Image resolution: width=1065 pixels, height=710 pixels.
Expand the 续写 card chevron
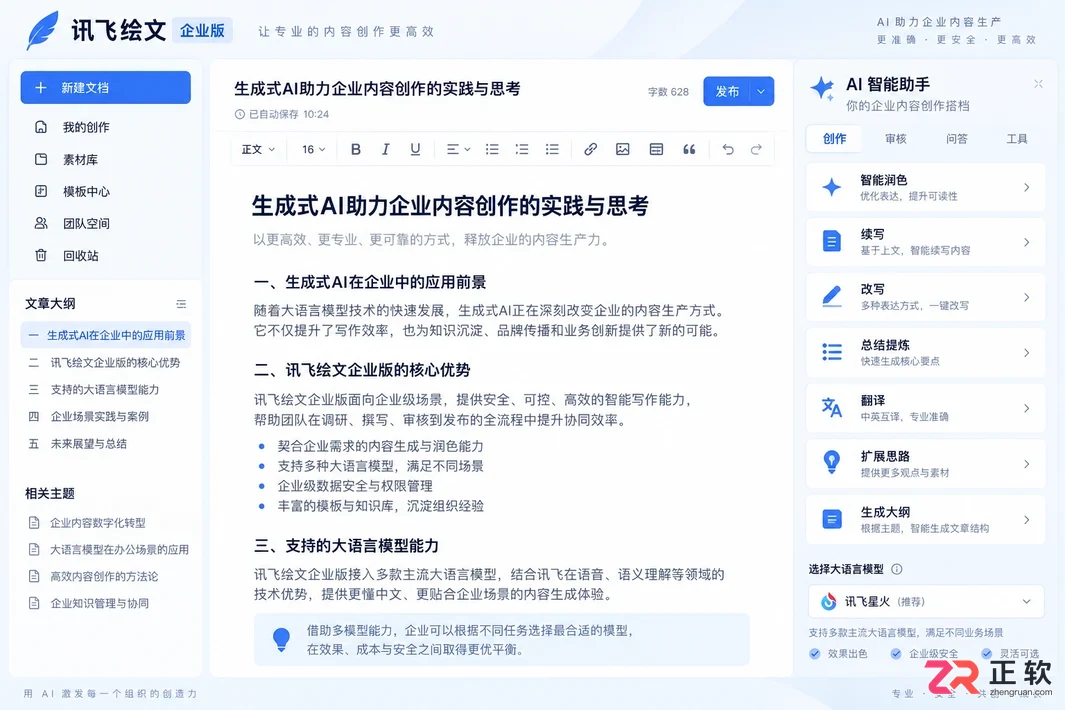pyautogui.click(x=1026, y=242)
